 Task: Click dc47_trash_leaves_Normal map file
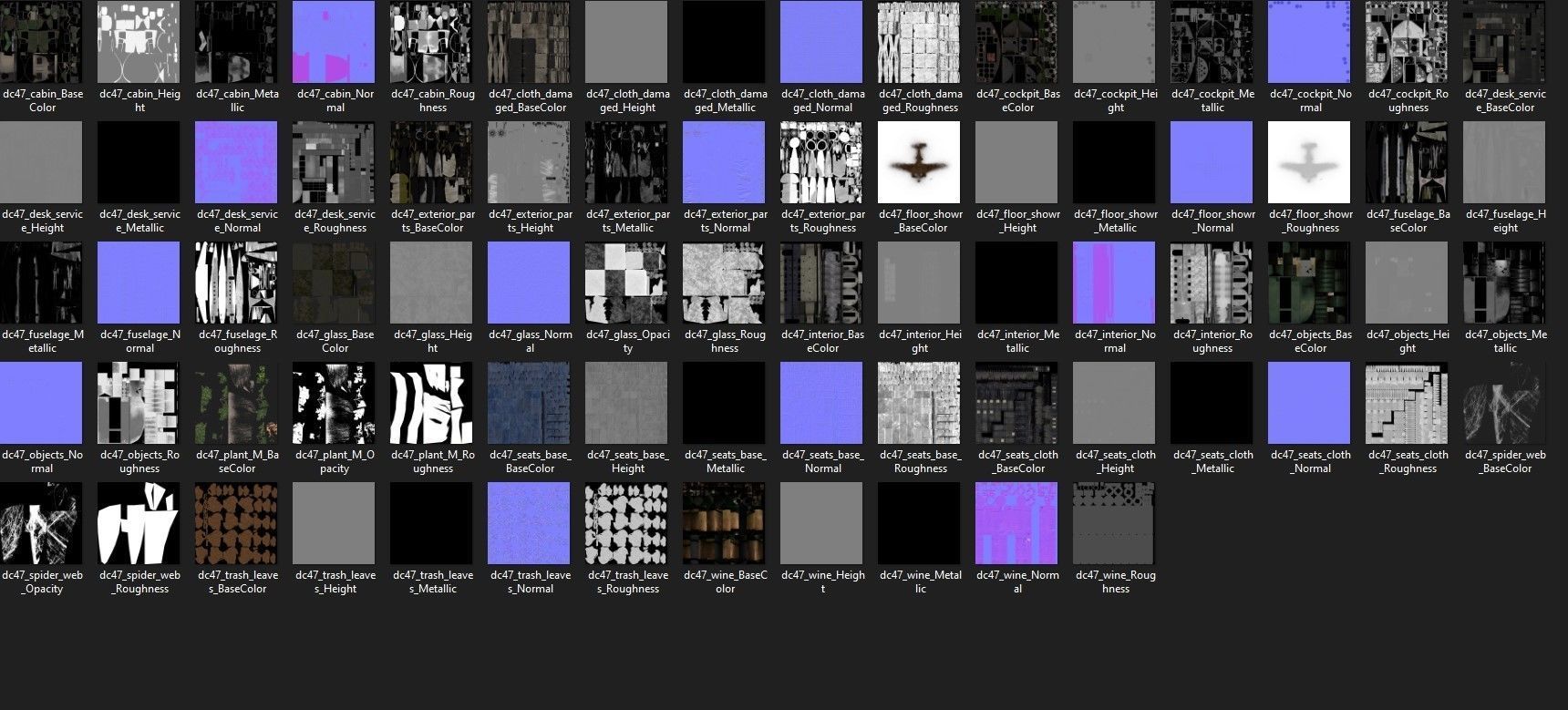pos(530,523)
